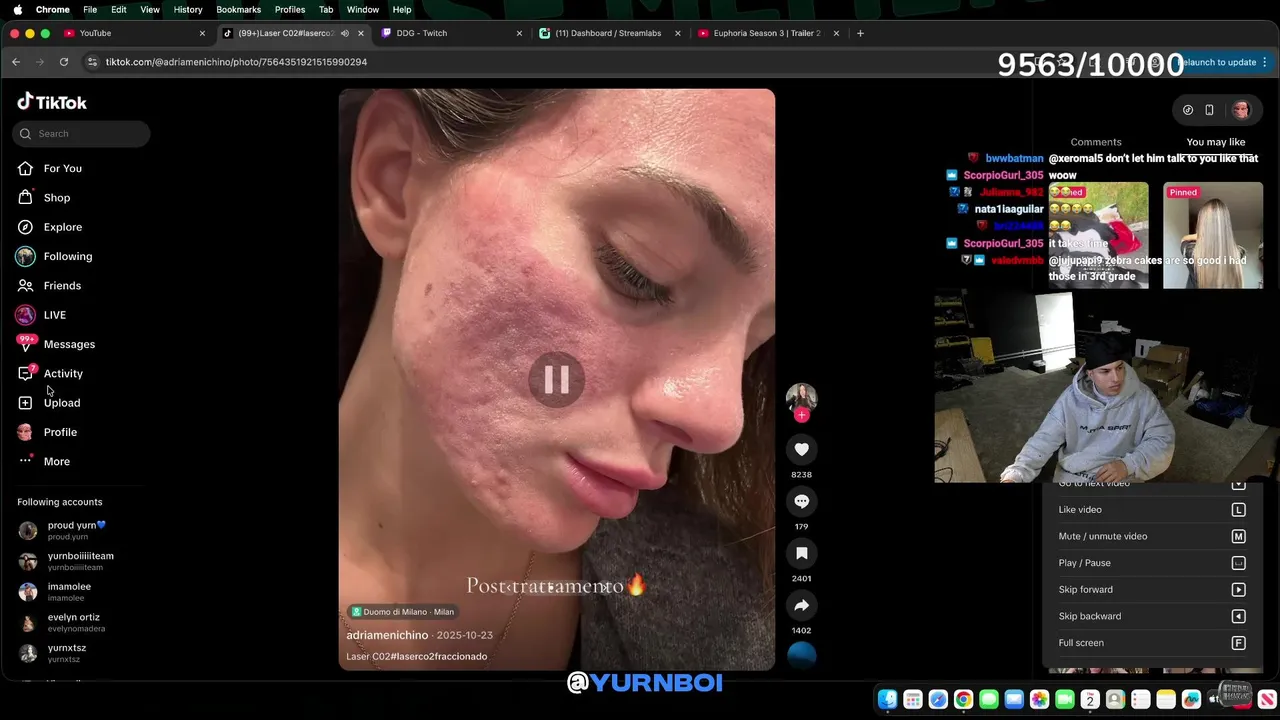Screen dimensions: 1280x720
Task: Share the post with arrow icon
Action: (x=801, y=605)
